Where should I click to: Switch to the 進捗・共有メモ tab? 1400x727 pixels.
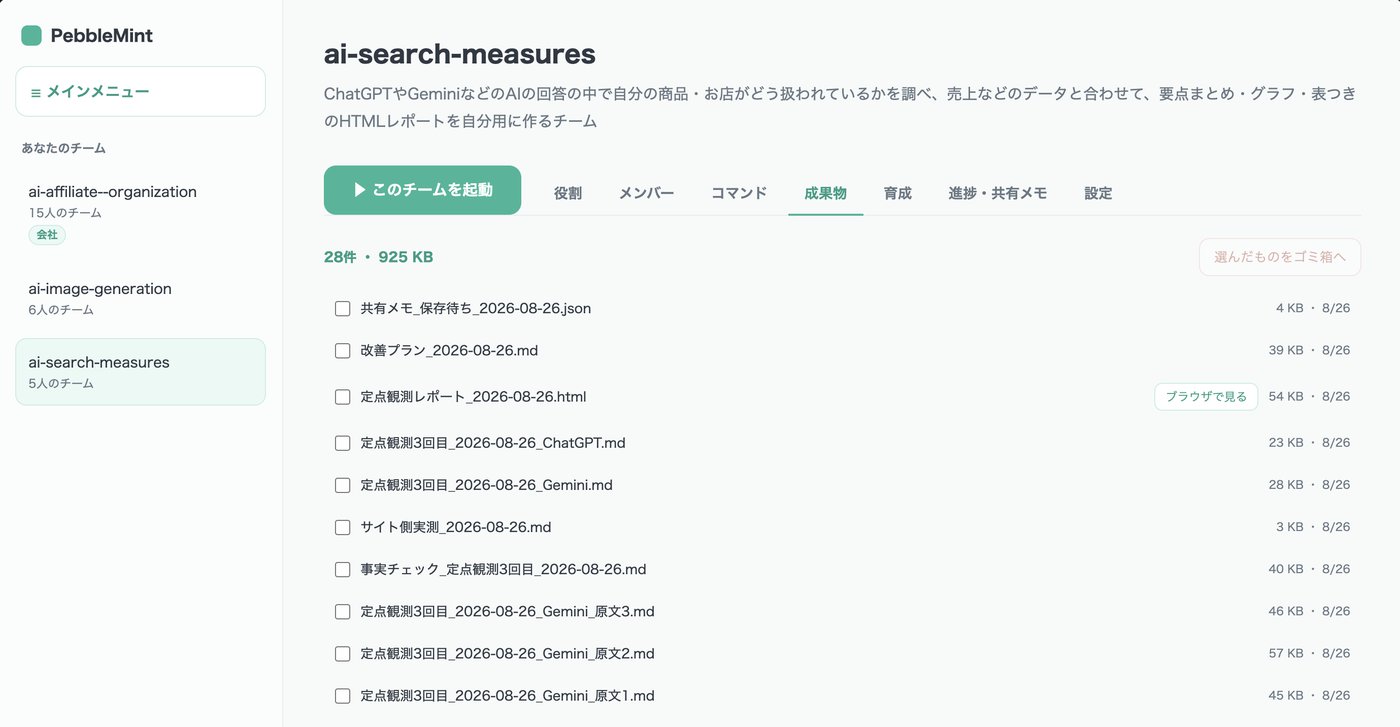(997, 193)
